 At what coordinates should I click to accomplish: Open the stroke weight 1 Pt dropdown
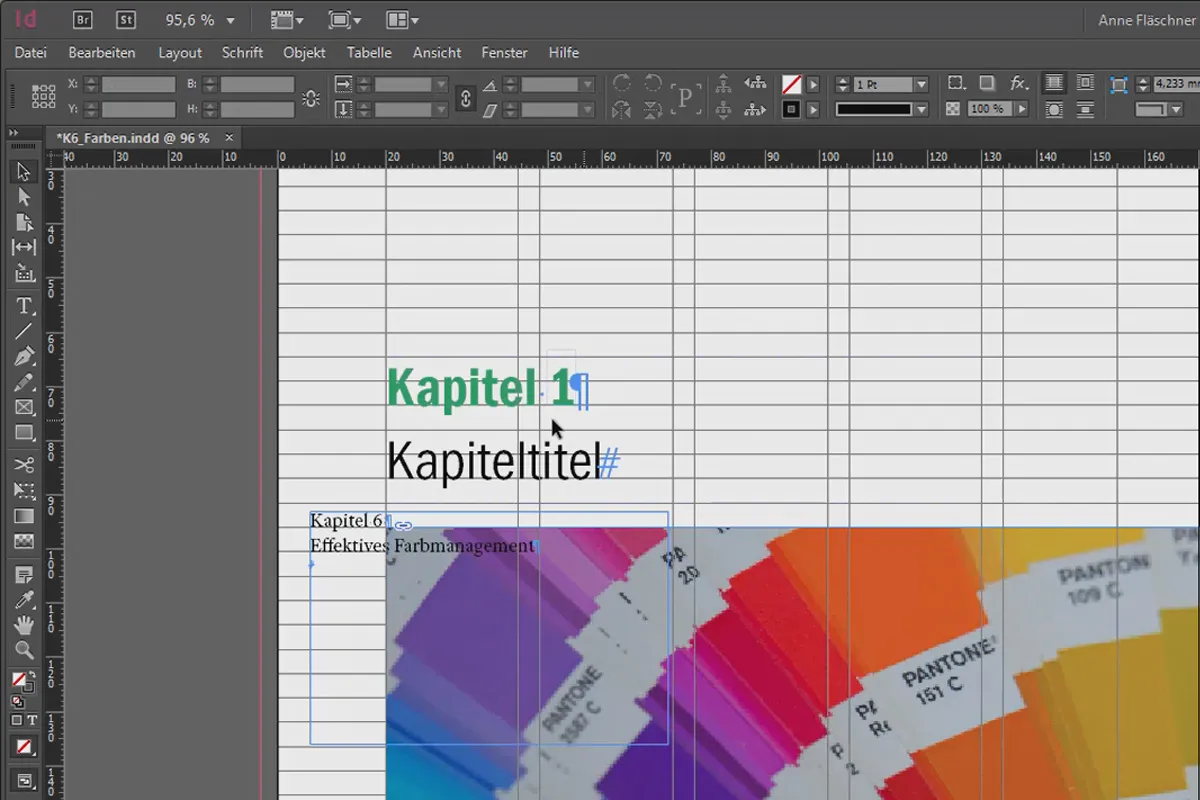[921, 85]
